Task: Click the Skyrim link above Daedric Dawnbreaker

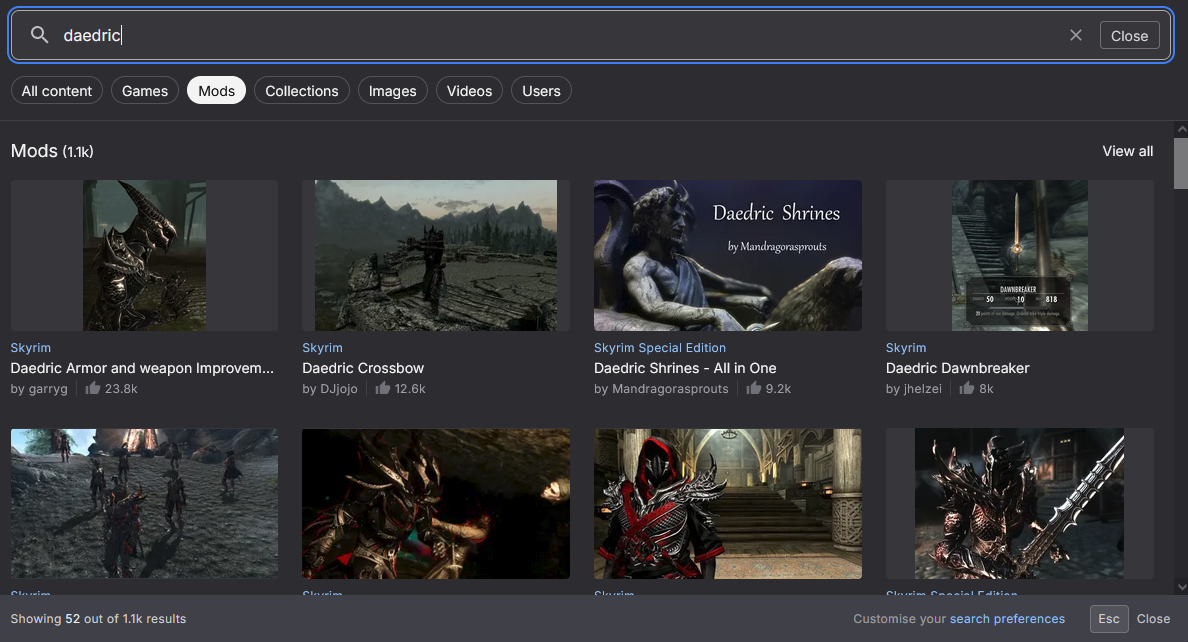Action: [x=906, y=347]
